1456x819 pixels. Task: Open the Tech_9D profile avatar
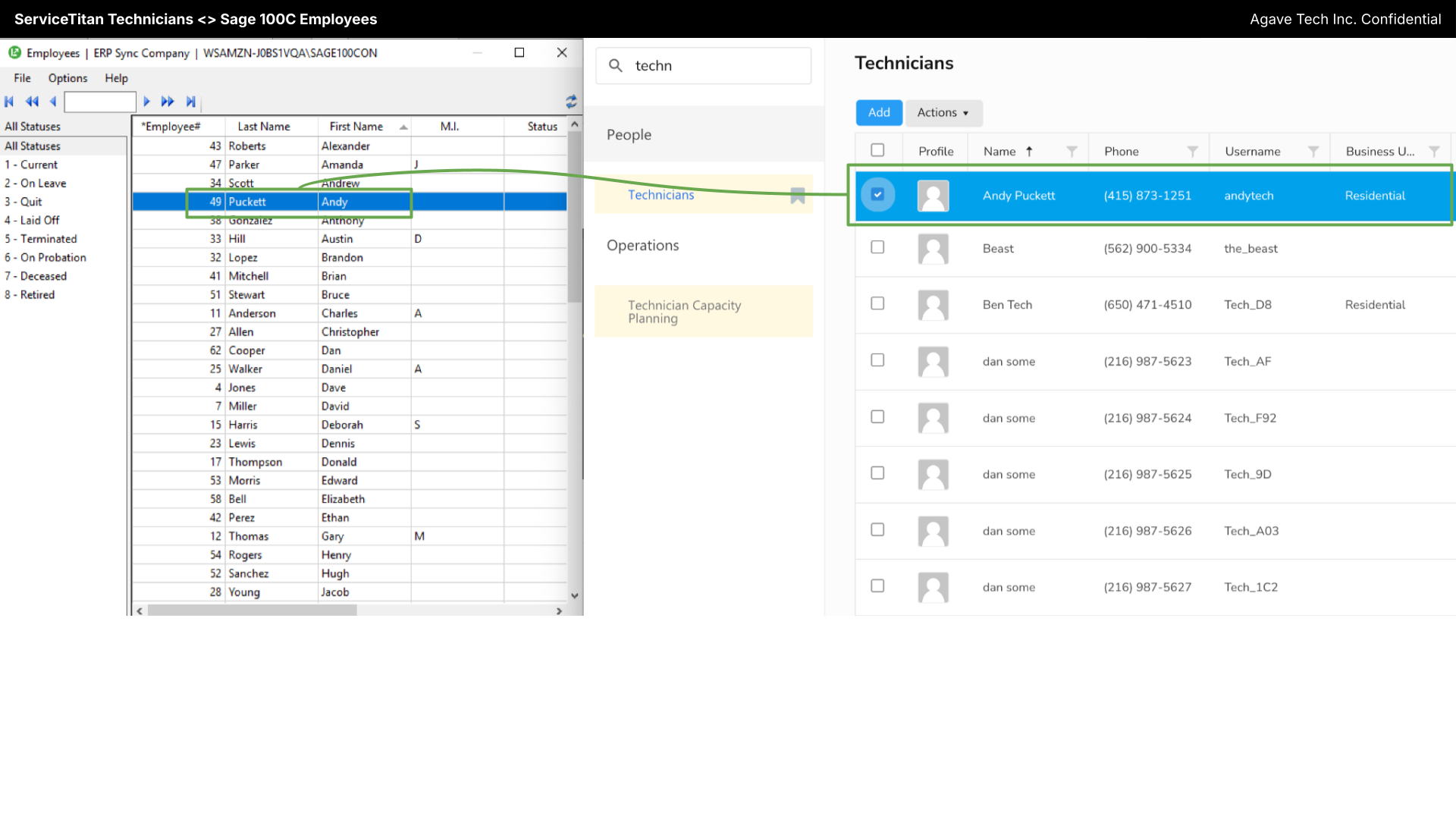tap(934, 475)
